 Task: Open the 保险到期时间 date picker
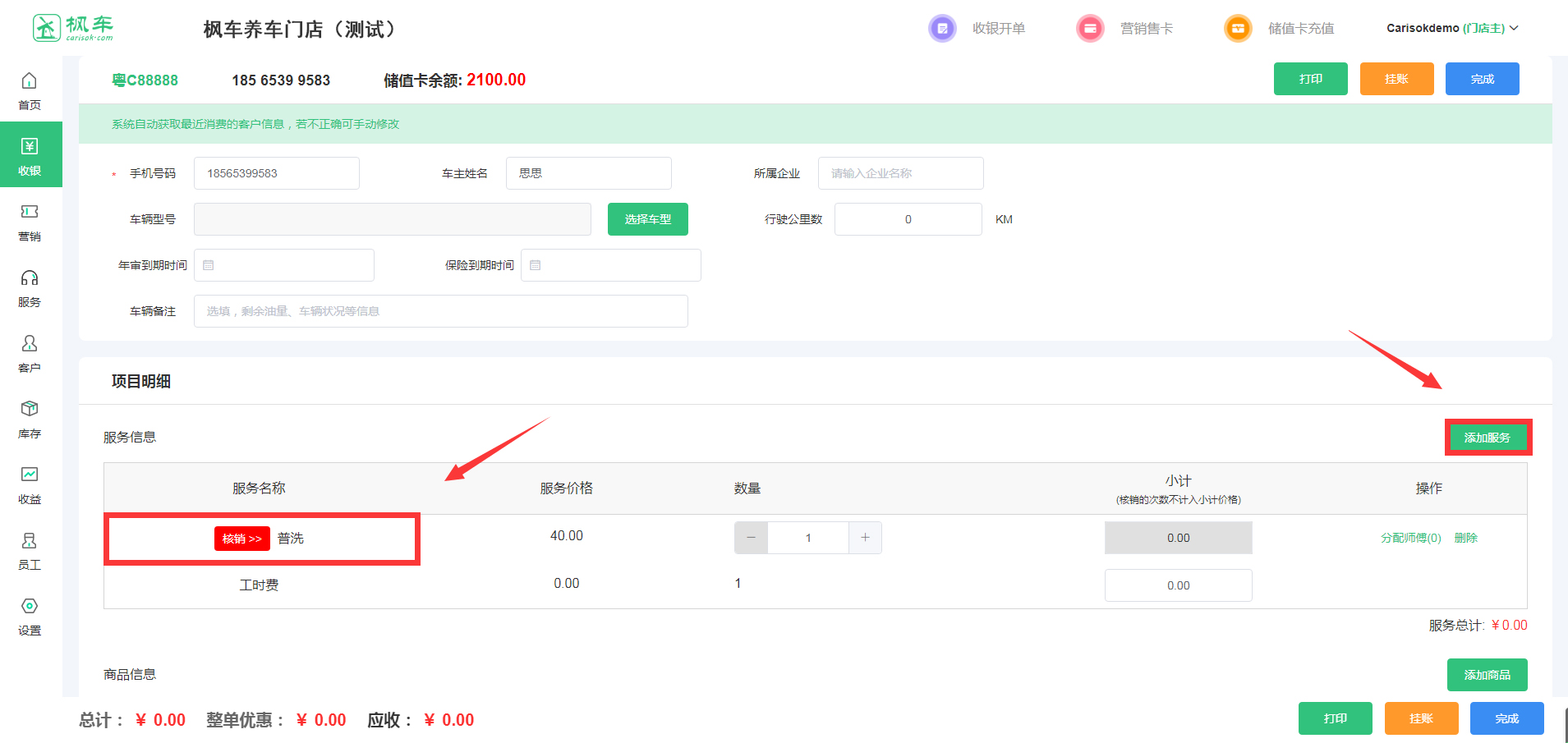611,265
